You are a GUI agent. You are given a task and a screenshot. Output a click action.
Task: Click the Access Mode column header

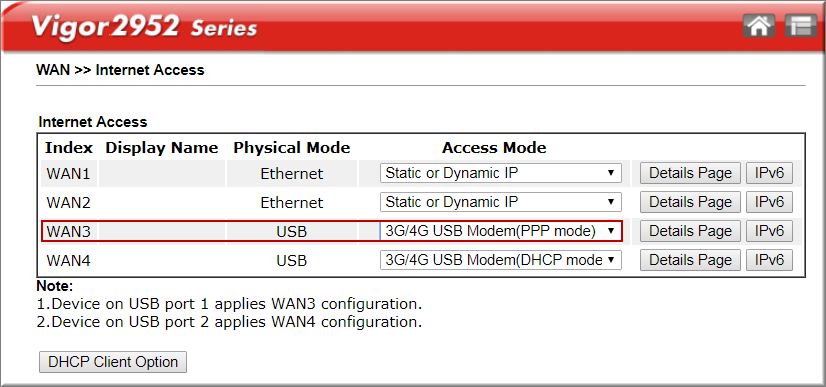494,148
